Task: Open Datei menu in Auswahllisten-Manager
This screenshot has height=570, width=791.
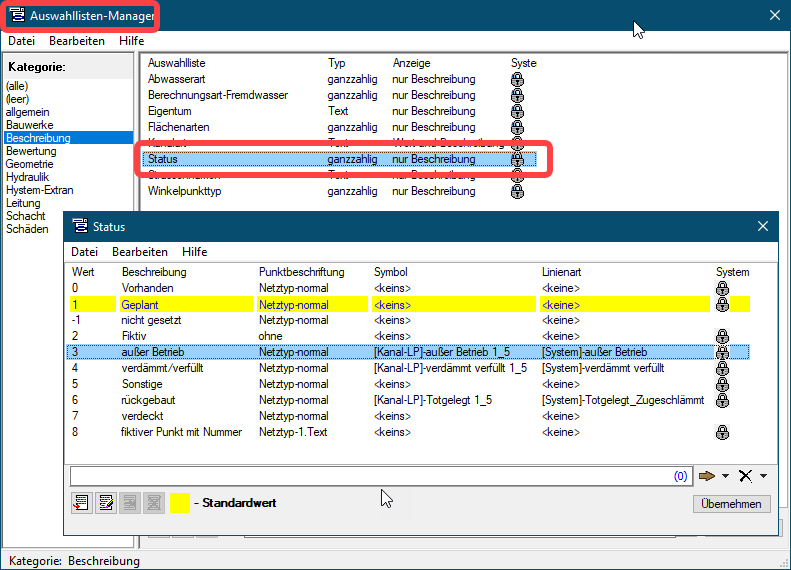Action: coord(21,41)
